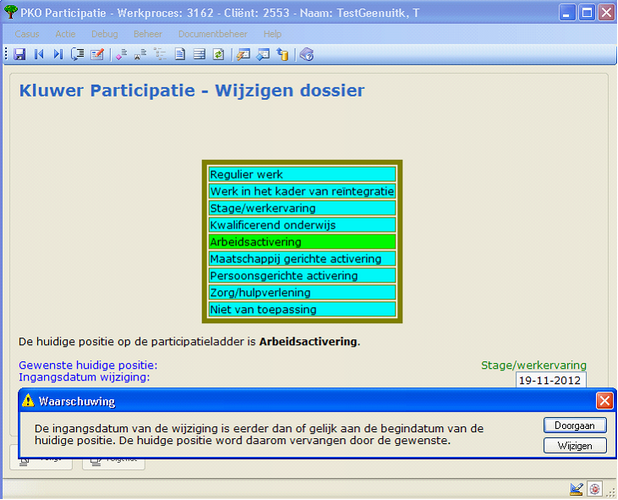Click the Ingangsdatum wijziging label

pos(84,377)
